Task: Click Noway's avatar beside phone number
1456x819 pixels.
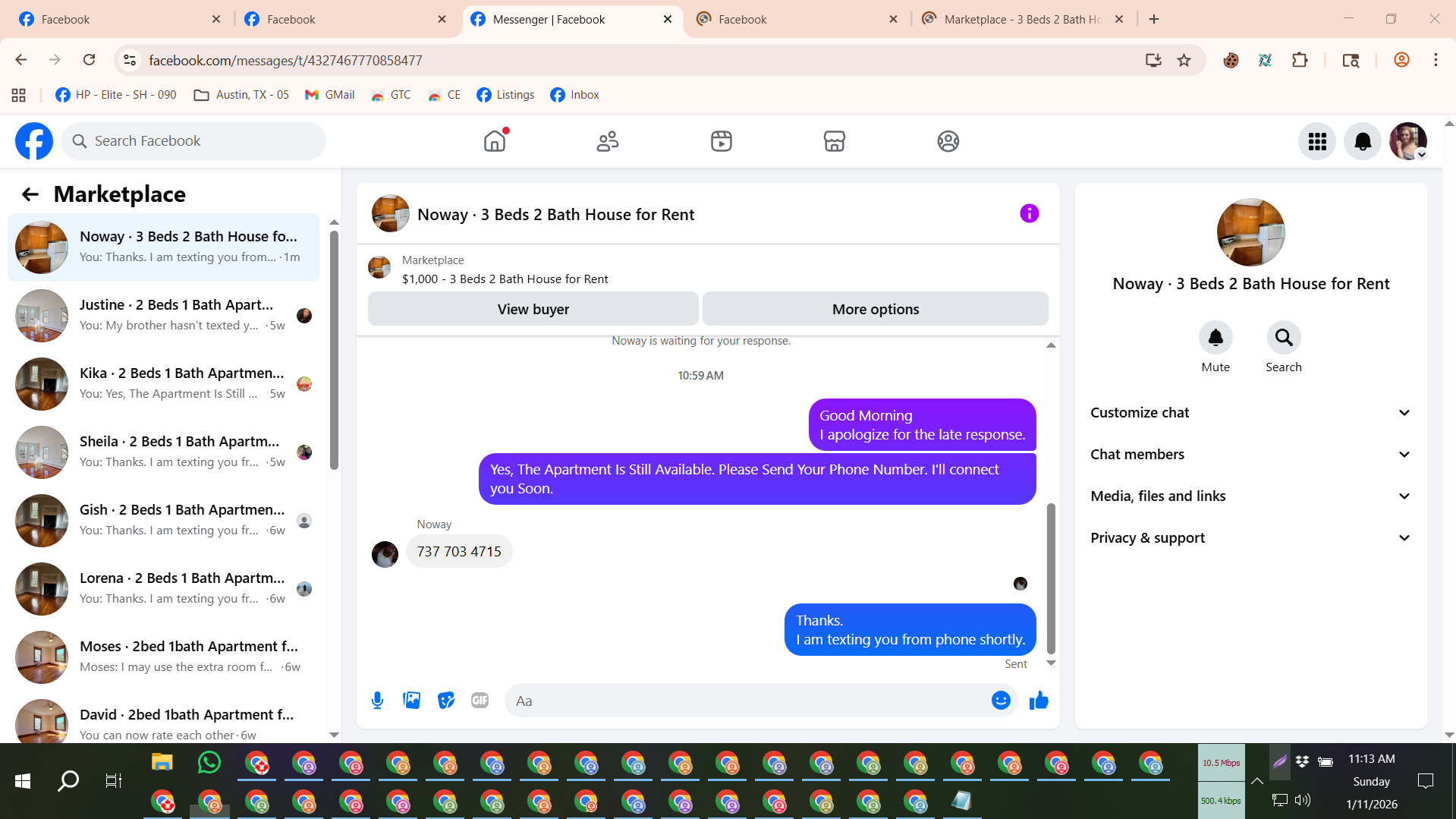Action: [385, 554]
